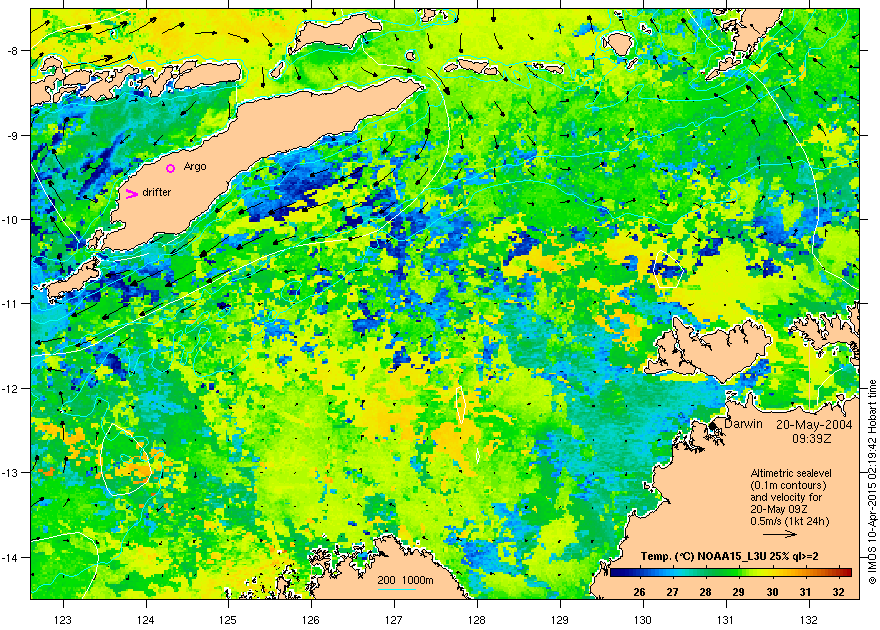
Task: Click the cyan depth contour legend line
Action: tap(396, 589)
